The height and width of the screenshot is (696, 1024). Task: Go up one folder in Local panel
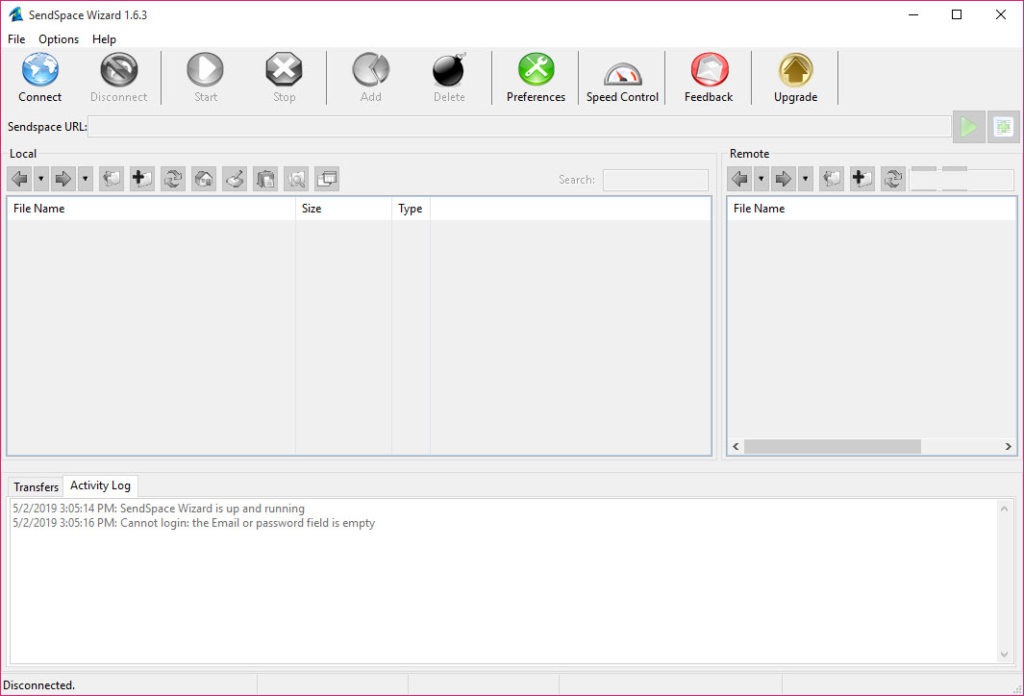pyautogui.click(x=112, y=179)
